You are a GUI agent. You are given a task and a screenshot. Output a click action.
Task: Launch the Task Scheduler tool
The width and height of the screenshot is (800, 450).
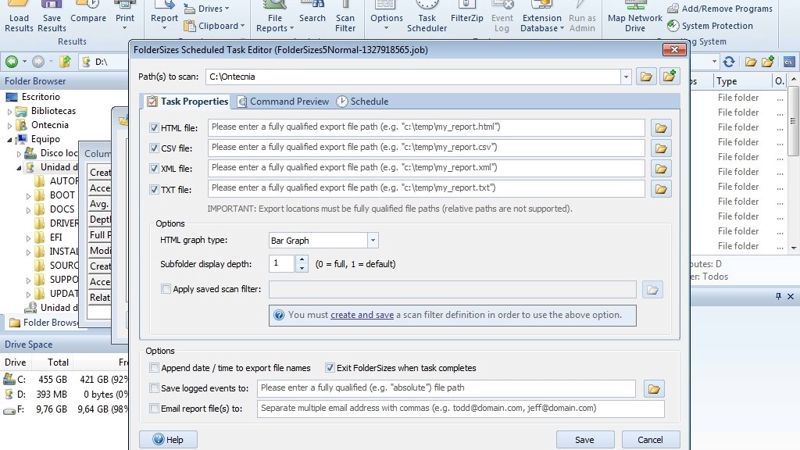tap(427, 17)
